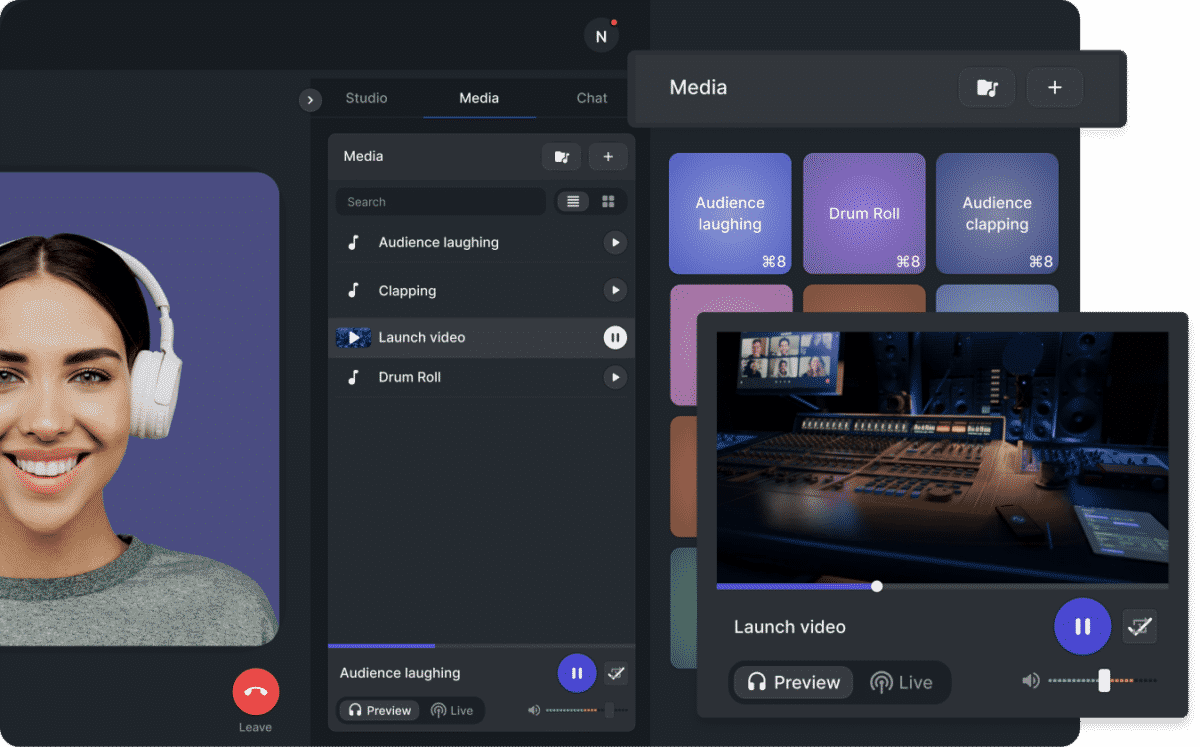Pause the Launch video item in list
Screen dimensions: 1200x747
pyautogui.click(x=615, y=338)
